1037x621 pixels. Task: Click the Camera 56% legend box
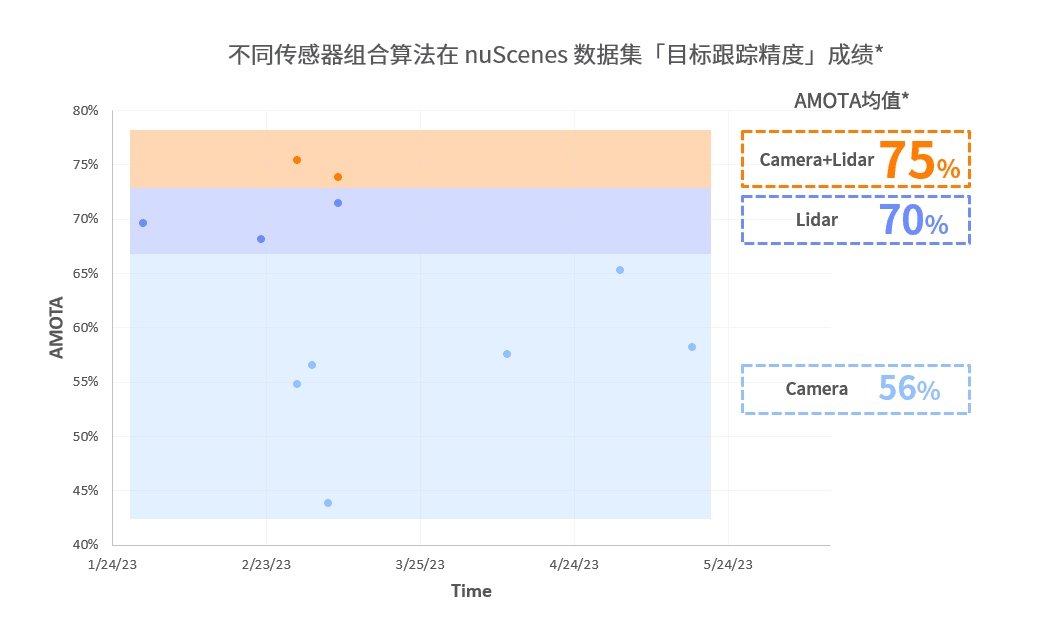855,389
